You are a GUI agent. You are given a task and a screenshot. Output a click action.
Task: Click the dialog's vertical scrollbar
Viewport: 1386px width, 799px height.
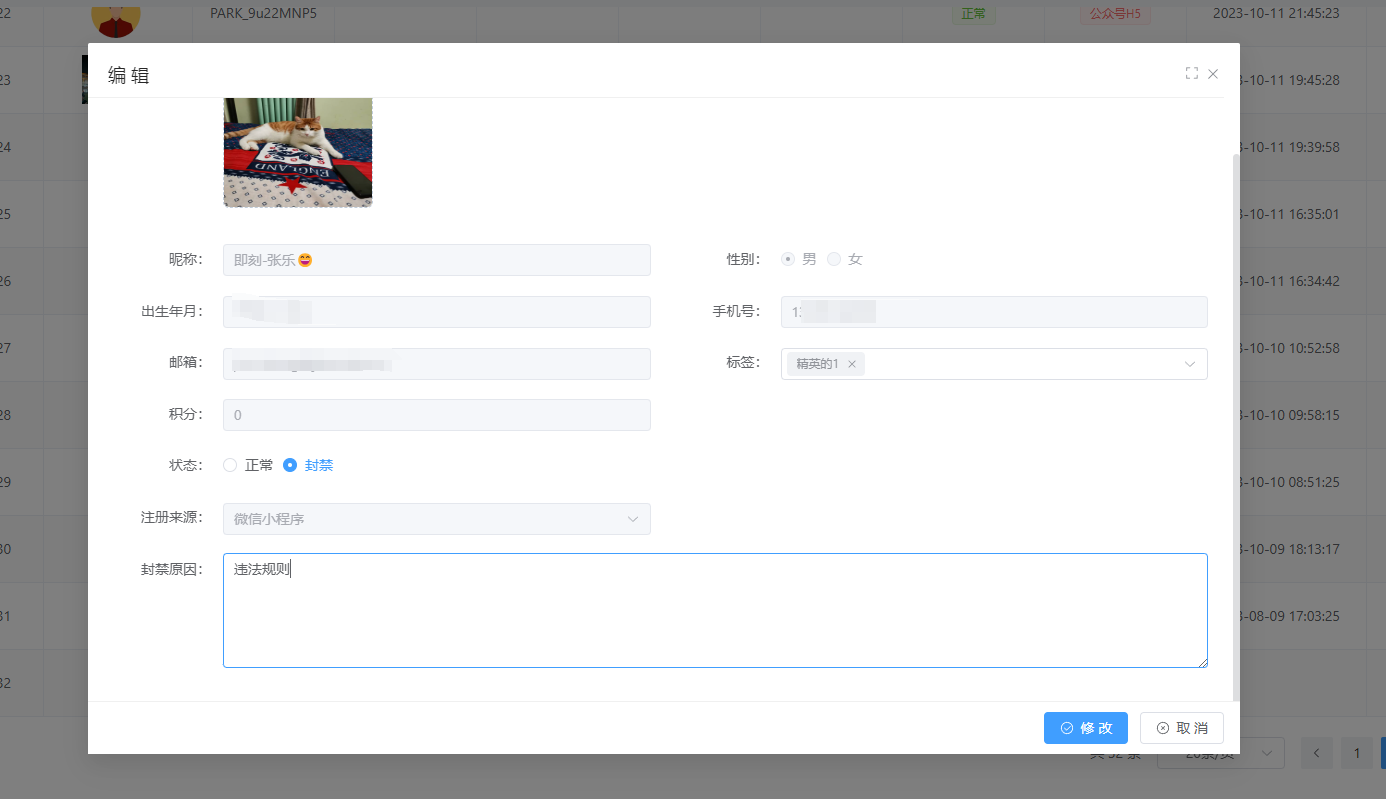(1235, 400)
